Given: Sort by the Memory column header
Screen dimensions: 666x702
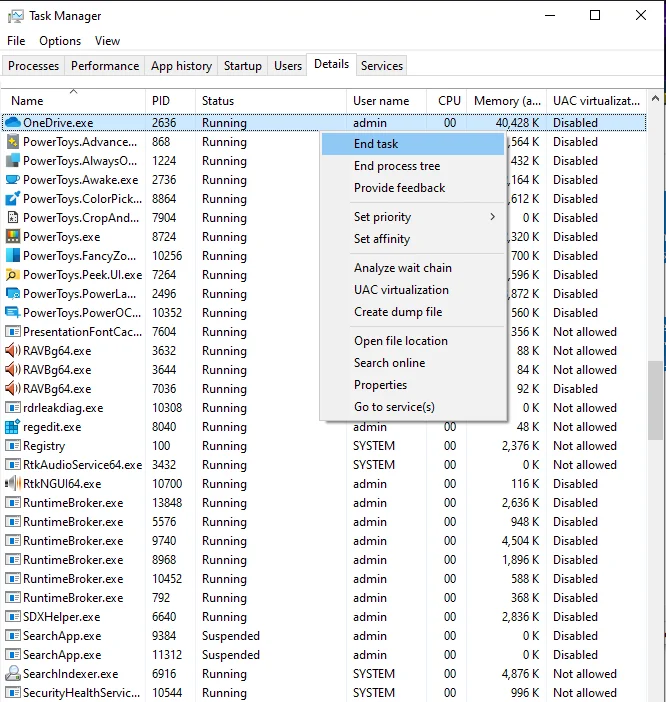Looking at the screenshot, I should pos(507,101).
